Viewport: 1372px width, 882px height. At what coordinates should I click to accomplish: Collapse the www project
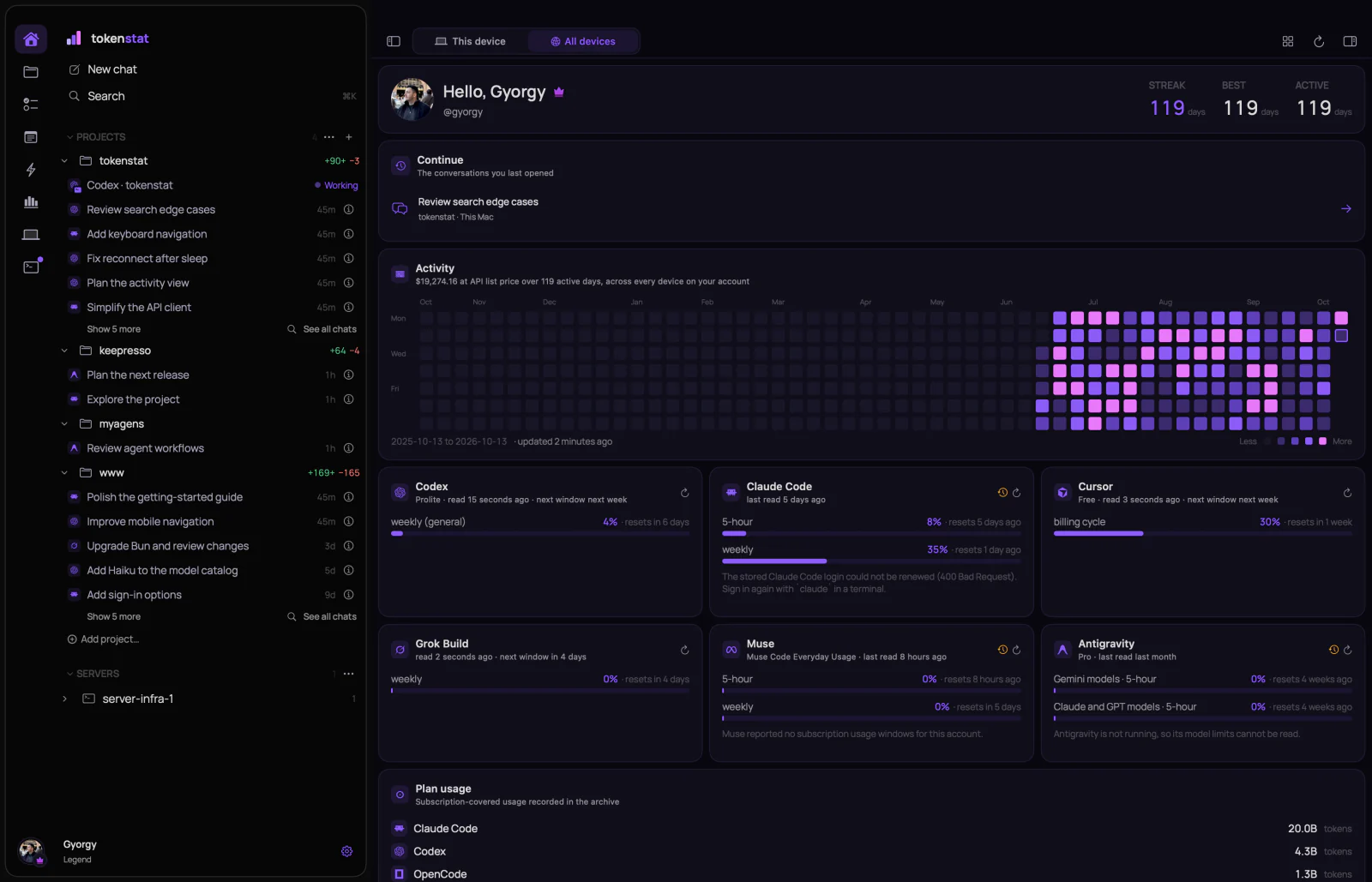pyautogui.click(x=64, y=473)
